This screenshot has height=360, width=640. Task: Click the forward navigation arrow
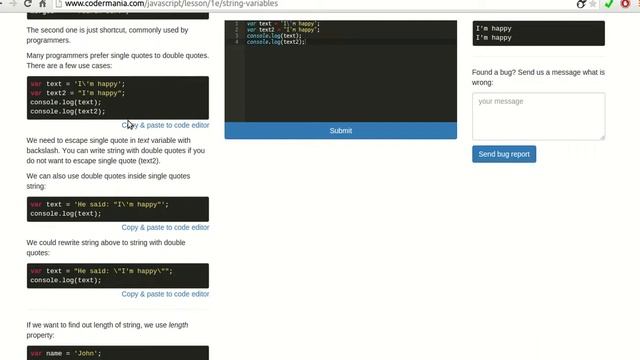tap(13, 4)
